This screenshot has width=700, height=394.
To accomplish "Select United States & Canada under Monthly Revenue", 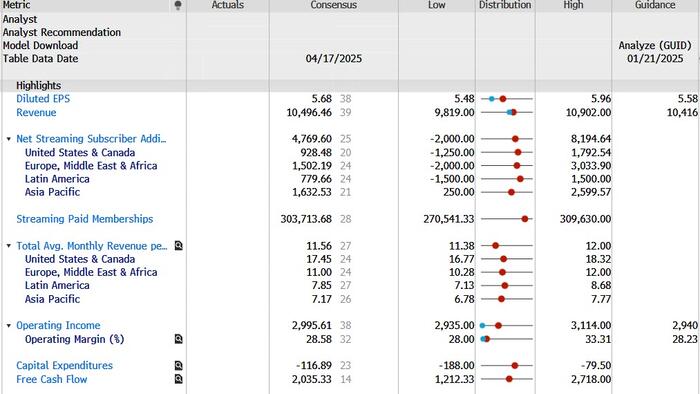I will click(80, 259).
